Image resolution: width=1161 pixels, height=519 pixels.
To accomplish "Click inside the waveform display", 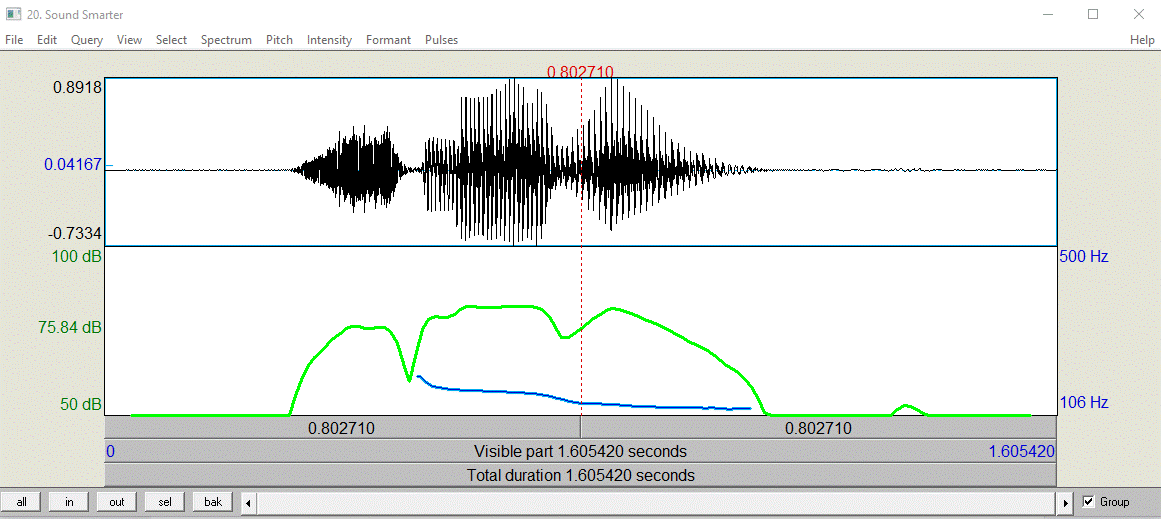I will click(580, 161).
